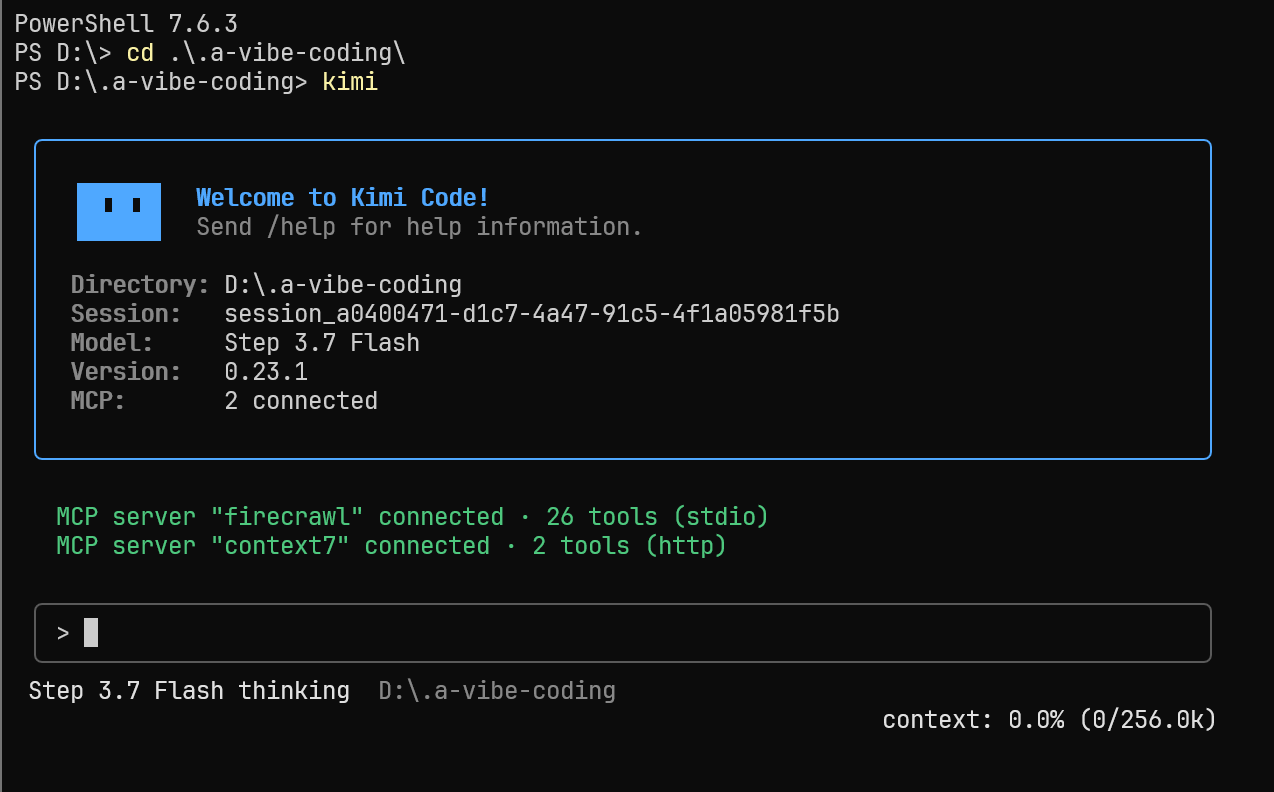Click the "MCP:" label
The image size is (1274, 792).
click(98, 401)
